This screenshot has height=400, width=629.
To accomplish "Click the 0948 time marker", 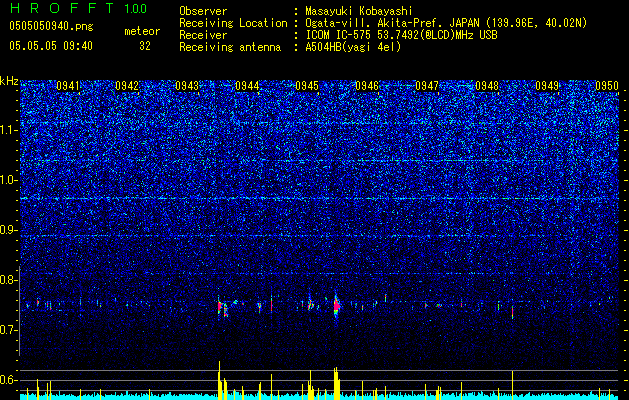I will (487, 86).
